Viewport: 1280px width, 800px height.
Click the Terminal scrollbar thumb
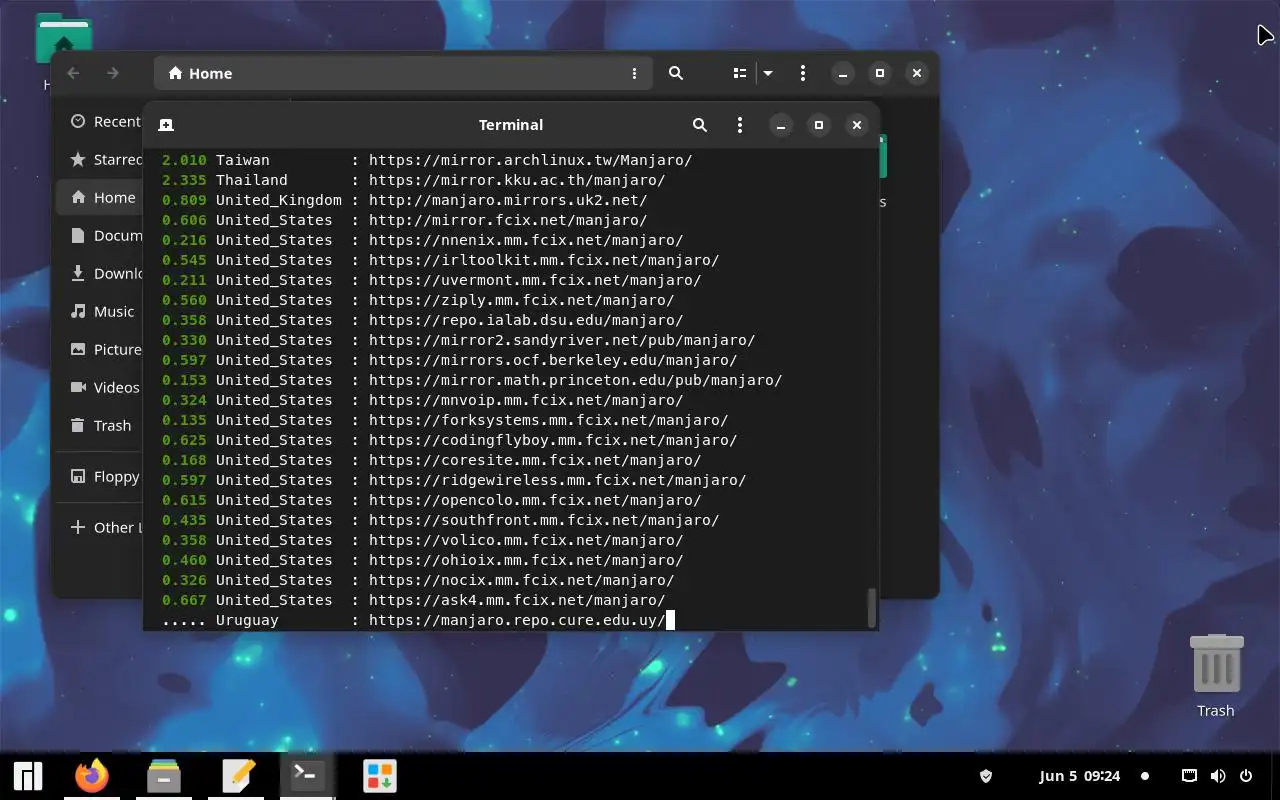coord(871,607)
